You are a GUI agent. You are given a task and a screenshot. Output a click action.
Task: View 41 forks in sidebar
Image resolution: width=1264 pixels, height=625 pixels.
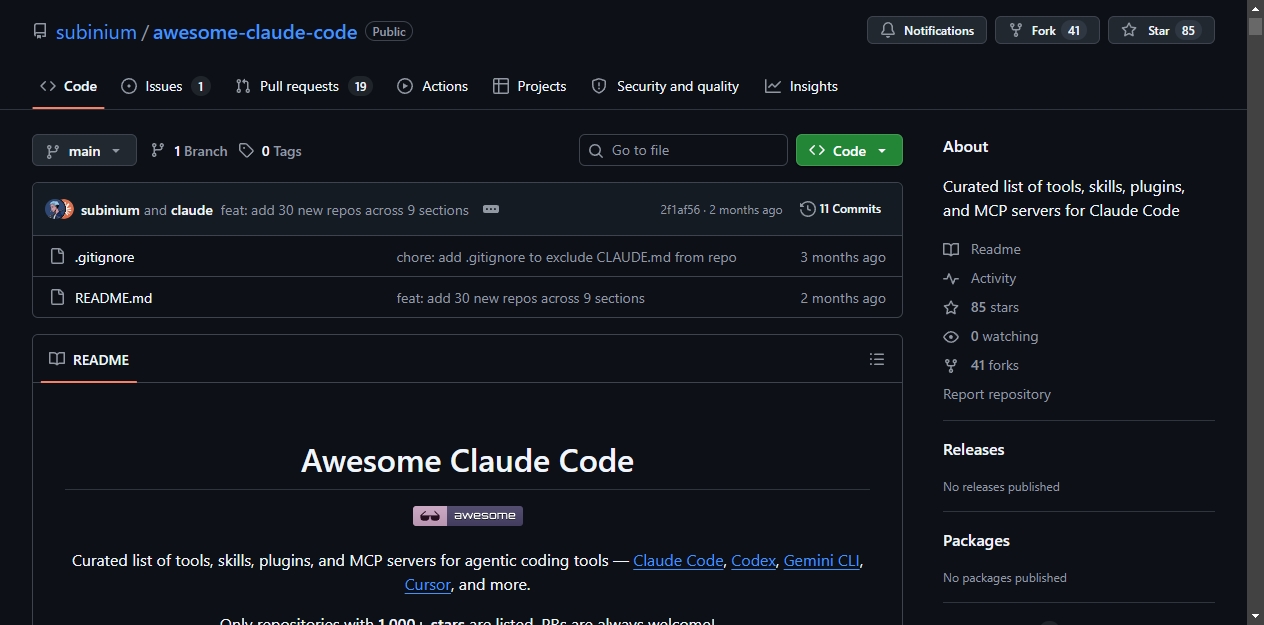coord(981,365)
